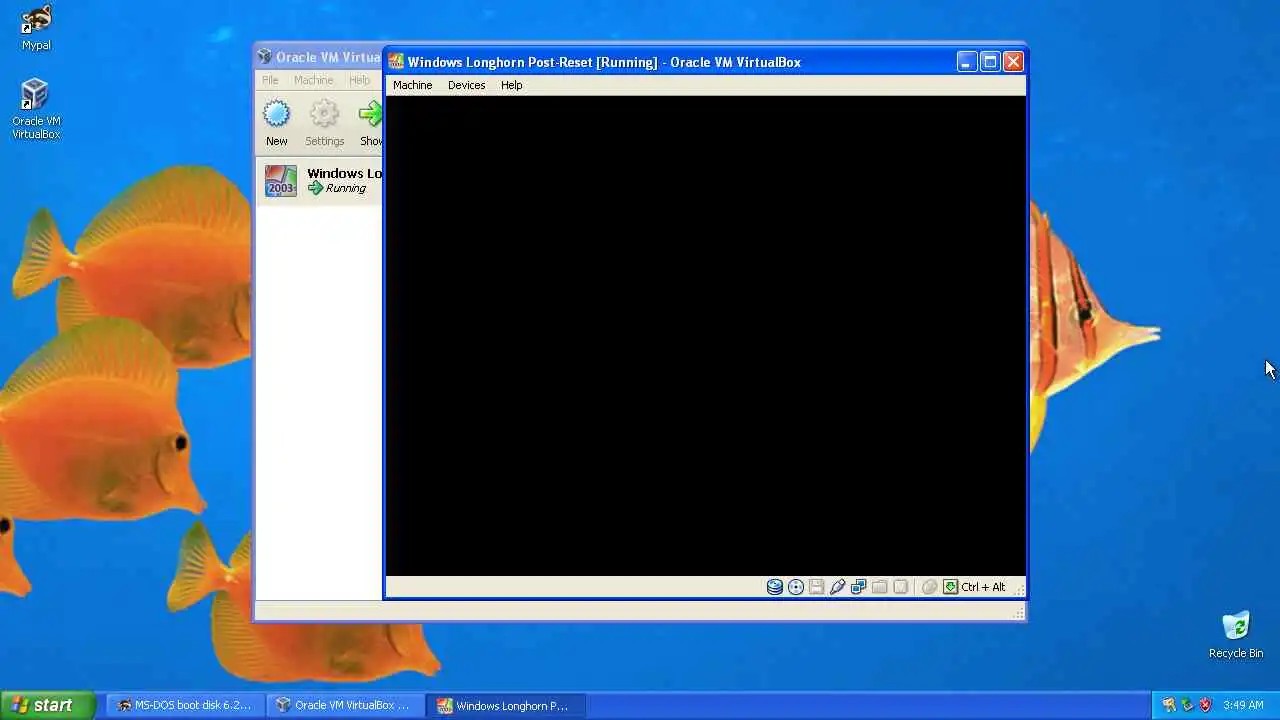The image size is (1280, 720).
Task: Switch to MS-DOS boot disk taskbar button
Action: pos(184,705)
